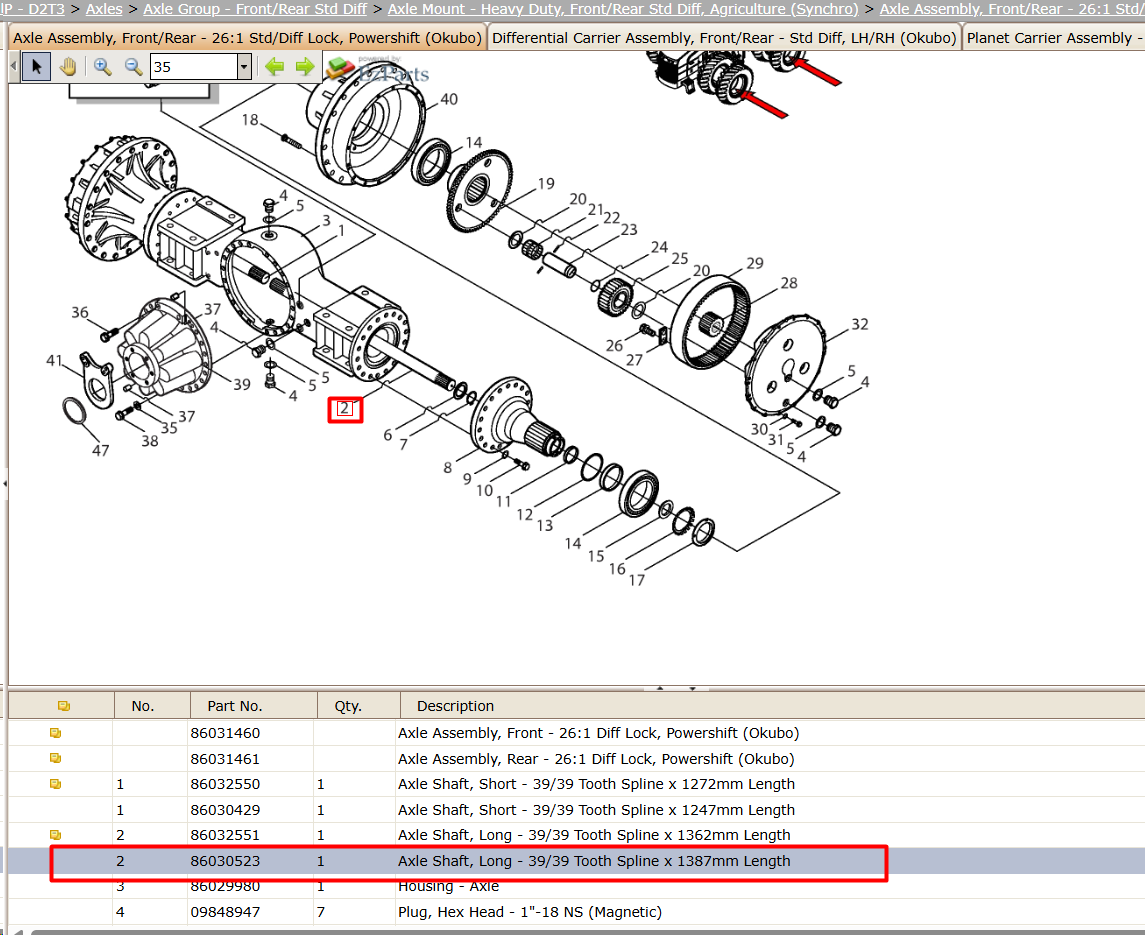Select the arrow pointer tool
The image size is (1145, 935).
(x=37, y=67)
